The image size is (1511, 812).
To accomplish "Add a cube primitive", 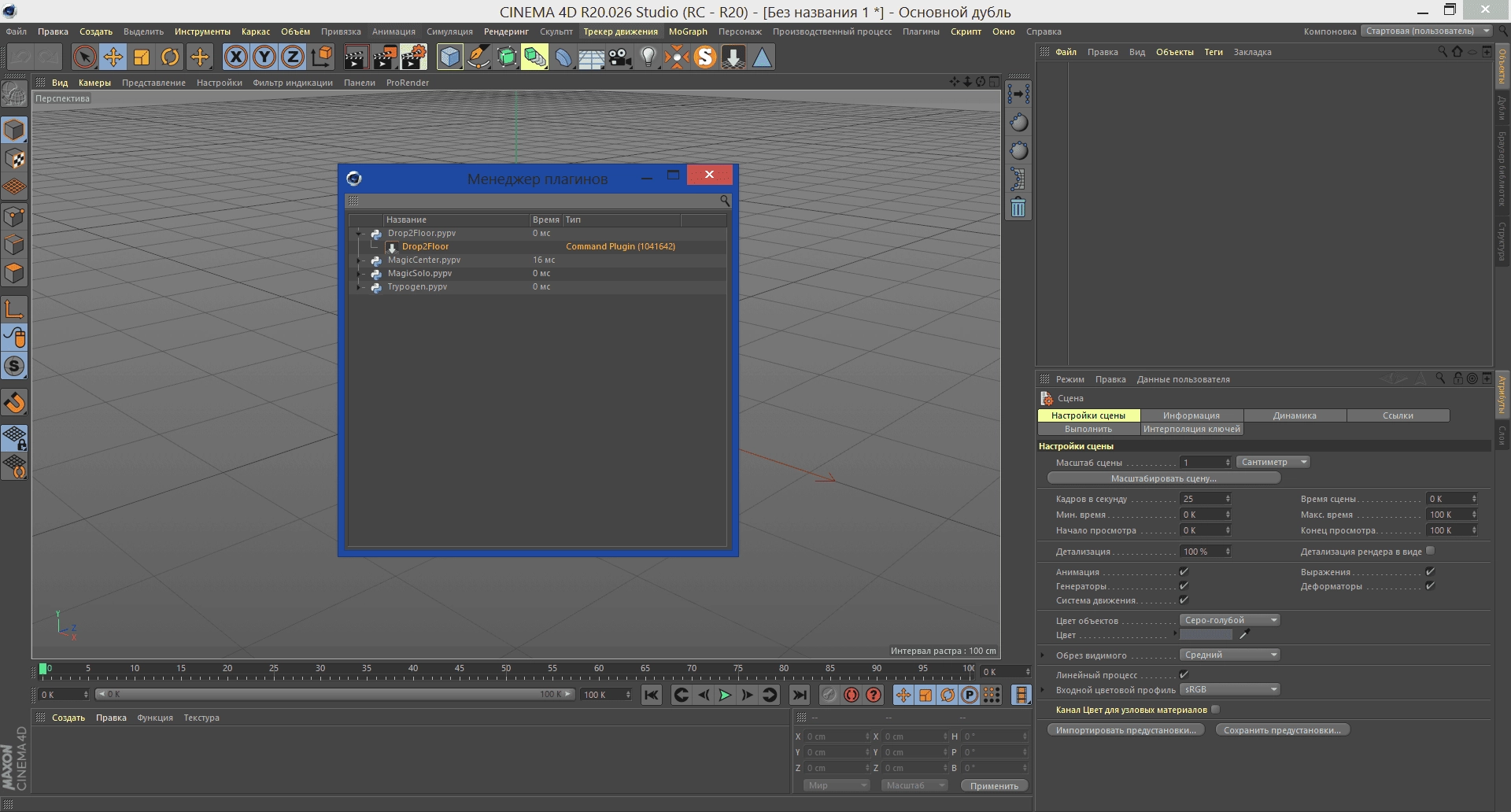I will pos(449,57).
